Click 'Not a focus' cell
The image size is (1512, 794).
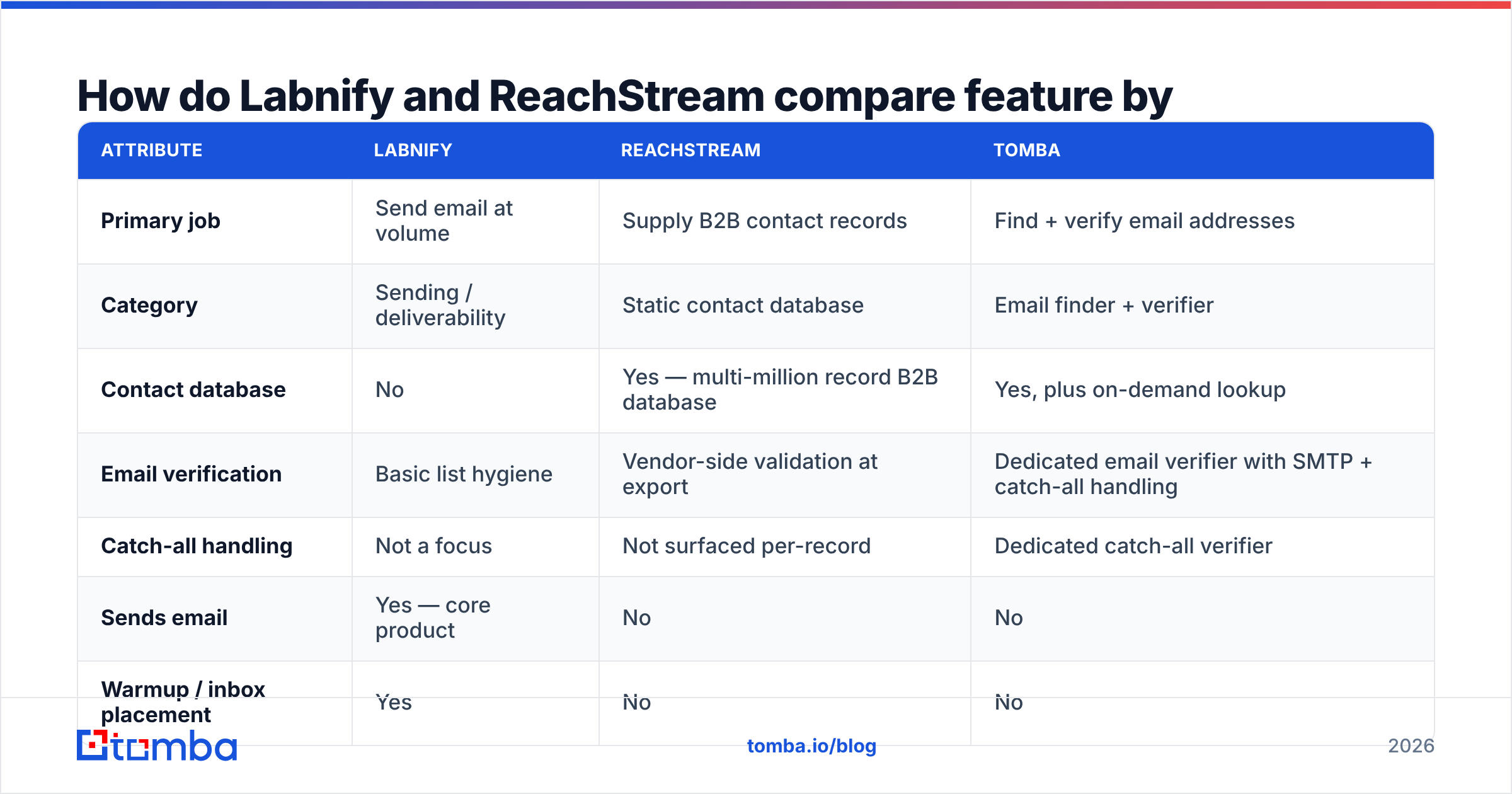(433, 546)
